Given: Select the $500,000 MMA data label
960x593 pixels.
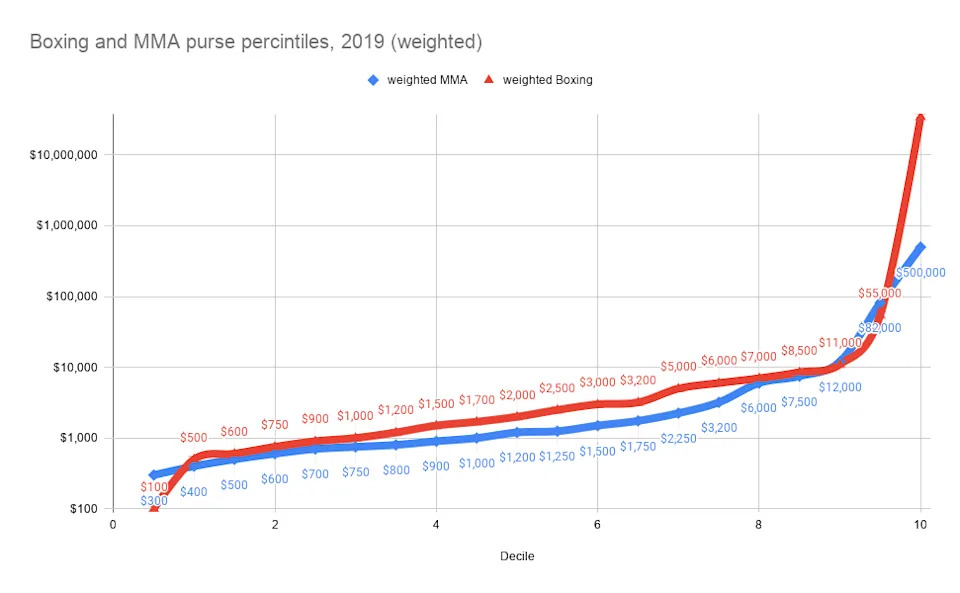Looking at the screenshot, I should [920, 272].
